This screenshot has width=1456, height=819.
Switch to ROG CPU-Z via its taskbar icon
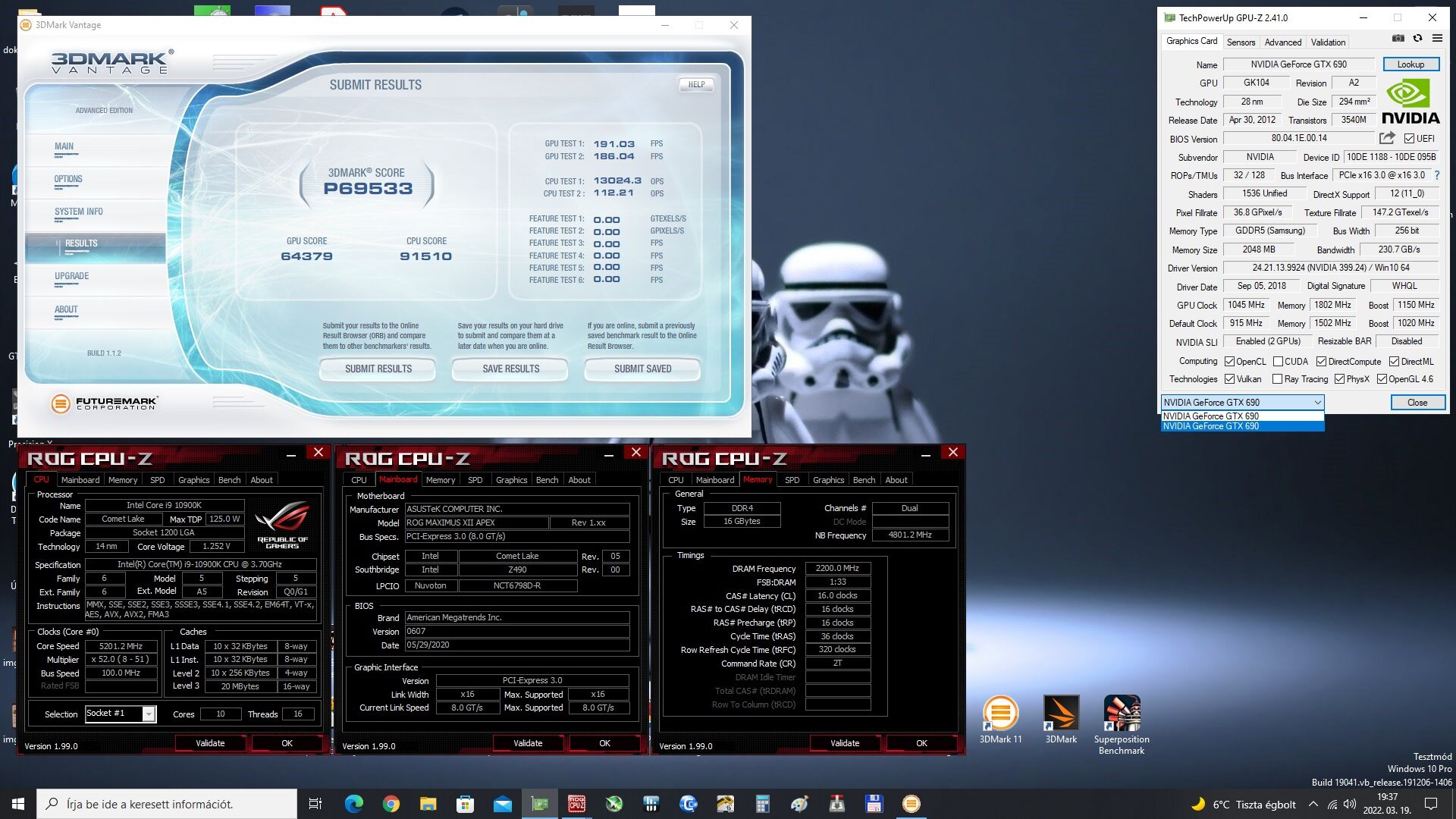point(576,804)
